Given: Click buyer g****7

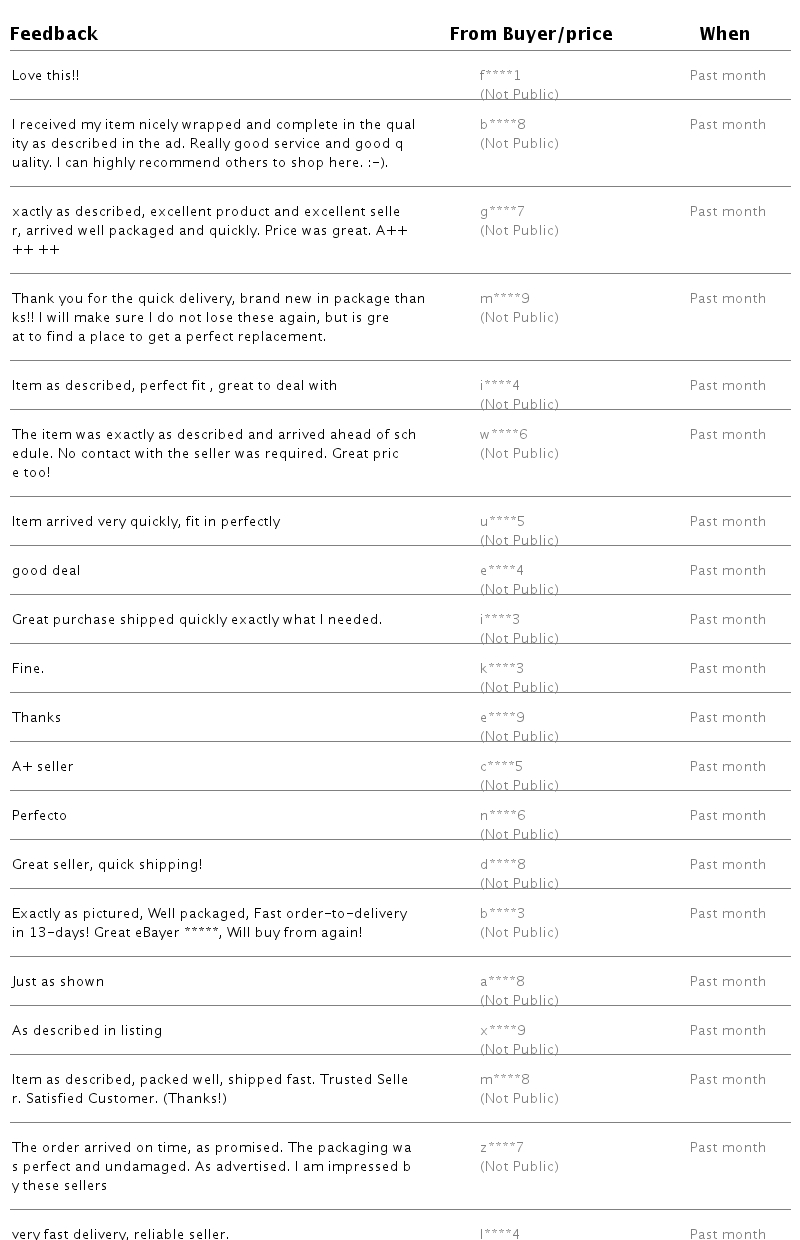Looking at the screenshot, I should [x=502, y=211].
